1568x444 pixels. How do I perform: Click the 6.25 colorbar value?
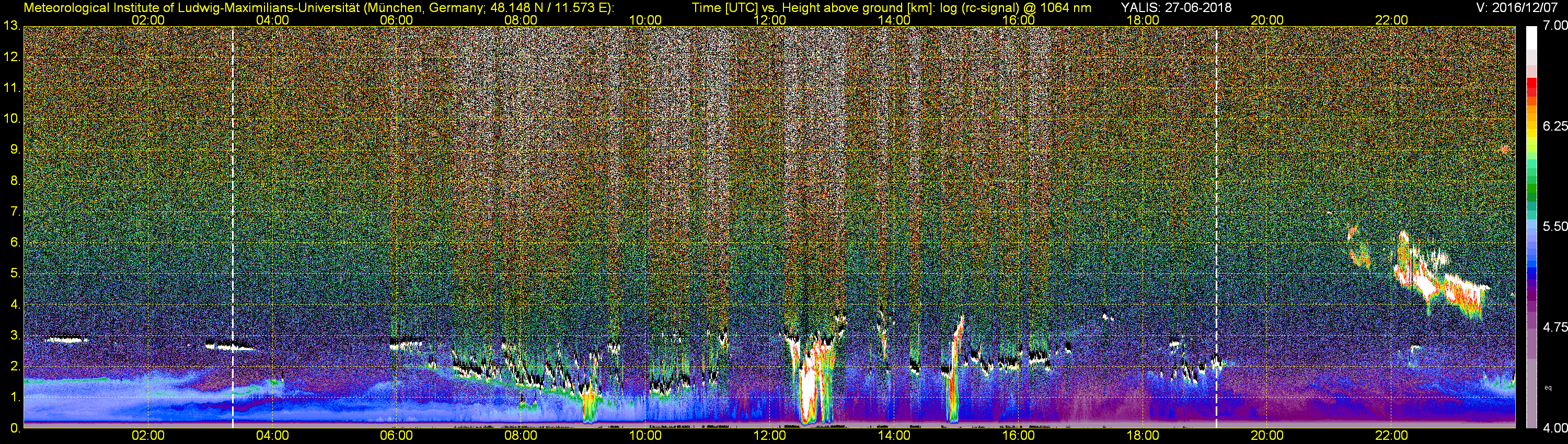pos(1554,126)
